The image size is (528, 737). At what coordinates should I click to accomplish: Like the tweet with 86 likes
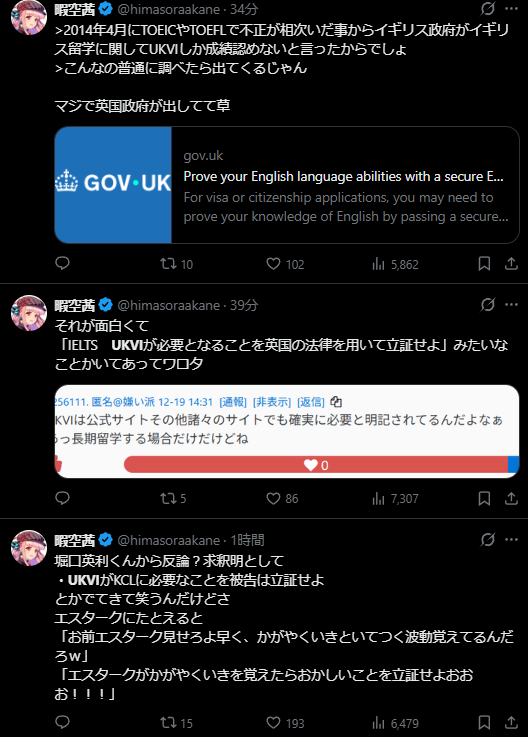(282, 498)
